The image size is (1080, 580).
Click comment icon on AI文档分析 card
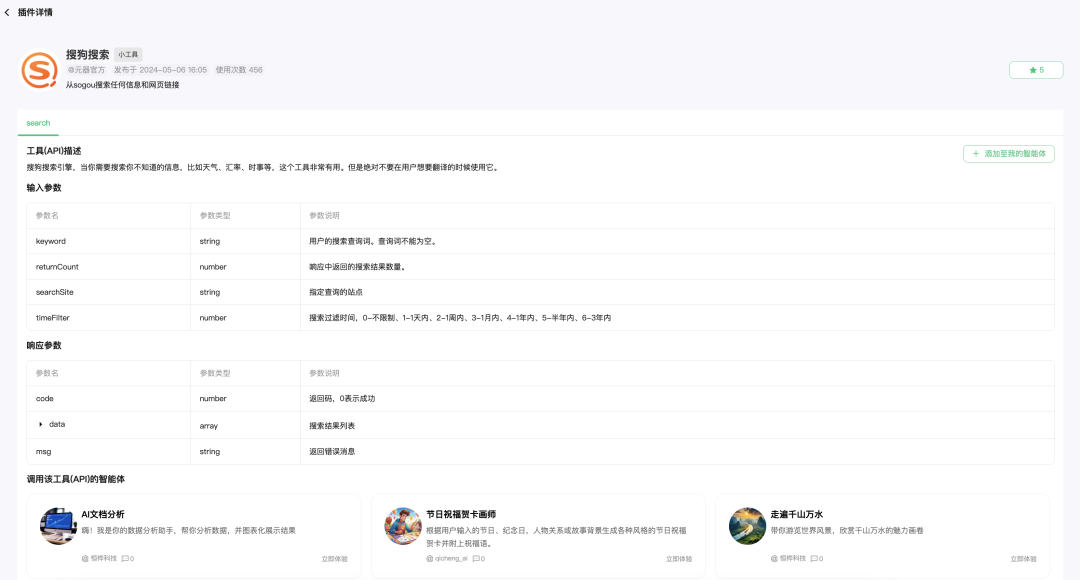point(125,559)
